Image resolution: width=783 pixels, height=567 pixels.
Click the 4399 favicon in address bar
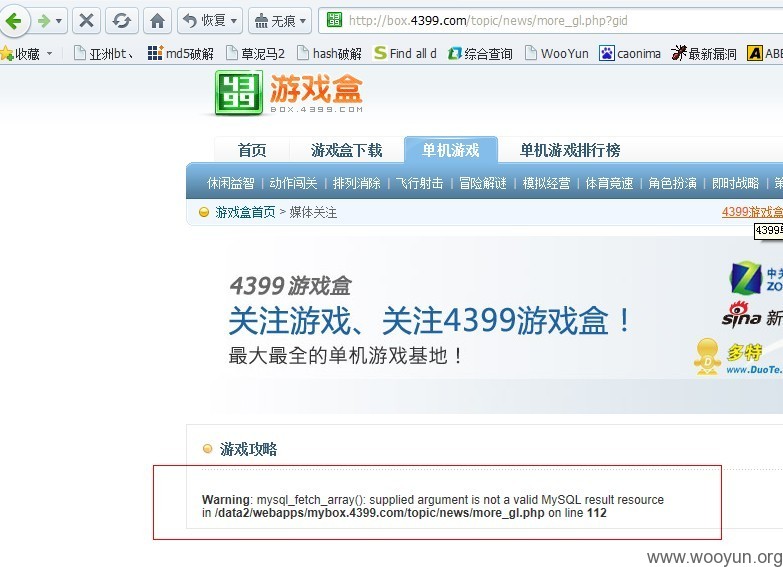(334, 20)
